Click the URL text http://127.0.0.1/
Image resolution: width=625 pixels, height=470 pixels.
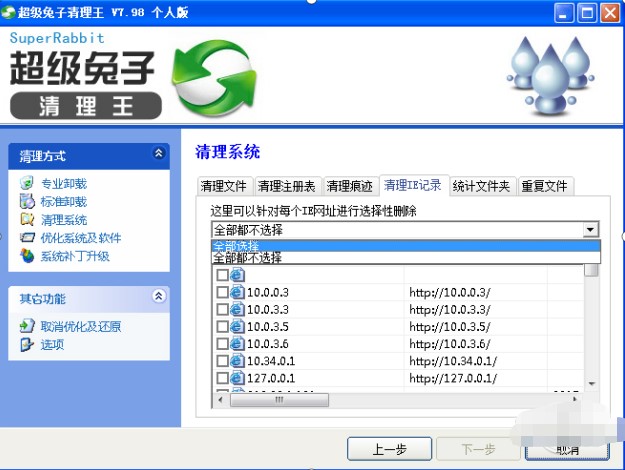(x=453, y=378)
